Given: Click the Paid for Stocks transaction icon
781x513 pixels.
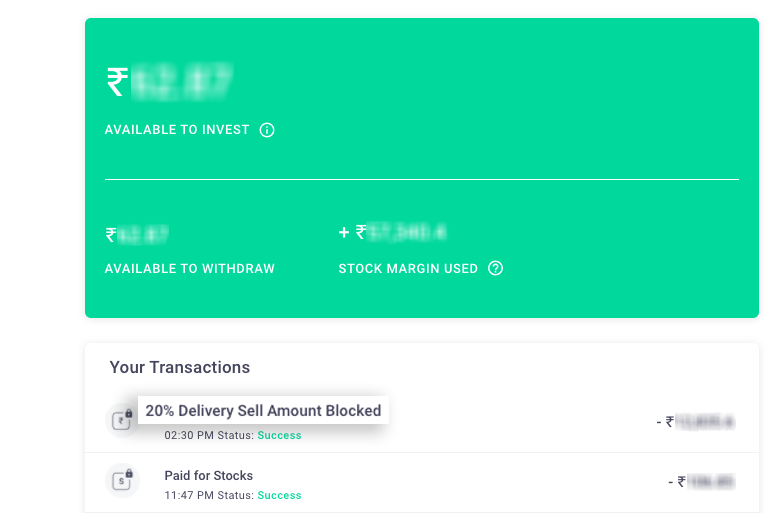Looking at the screenshot, I should 122,481.
